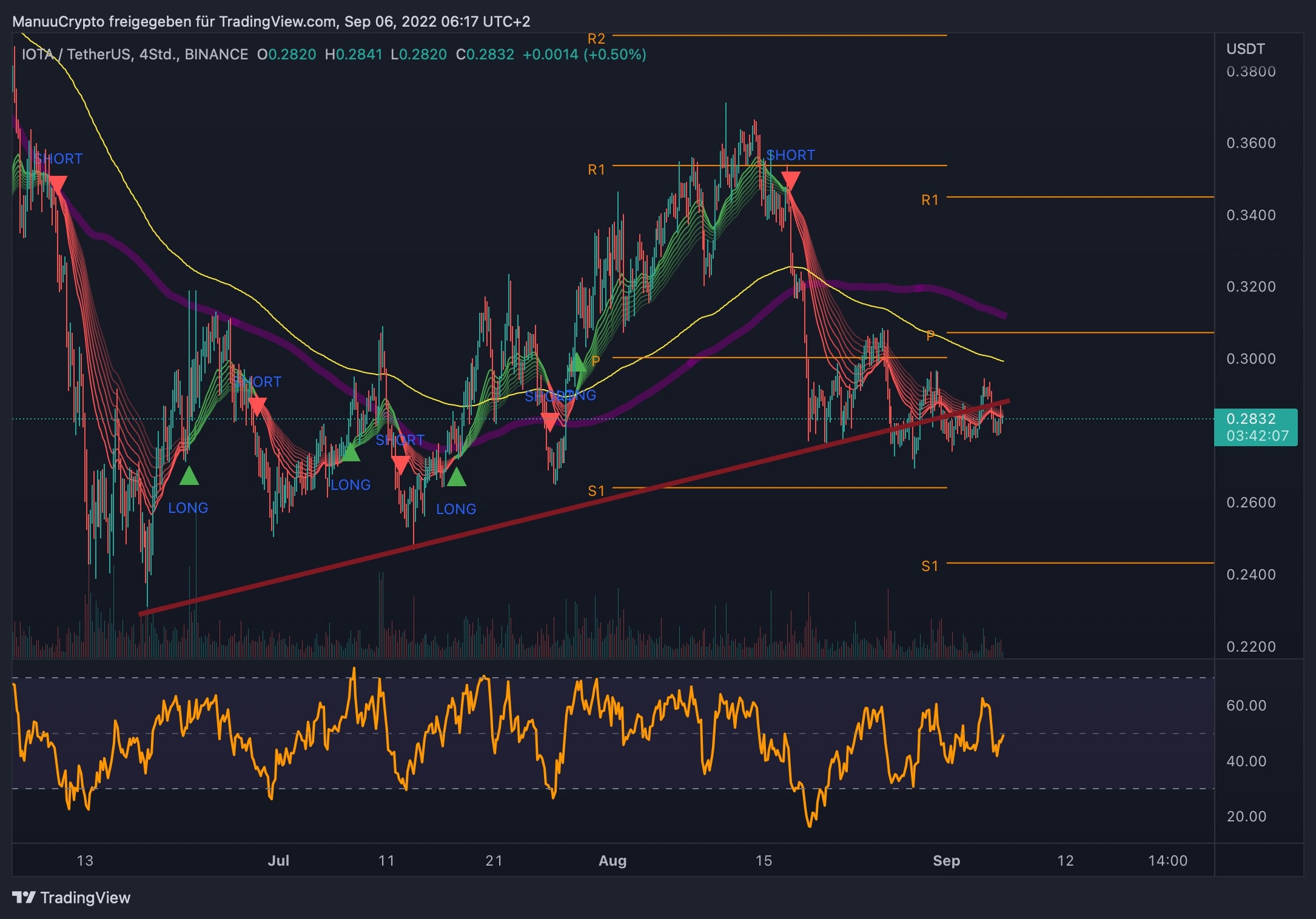Click the 21 date label on the time axis
Screen dimensions: 1316x919
point(494,861)
